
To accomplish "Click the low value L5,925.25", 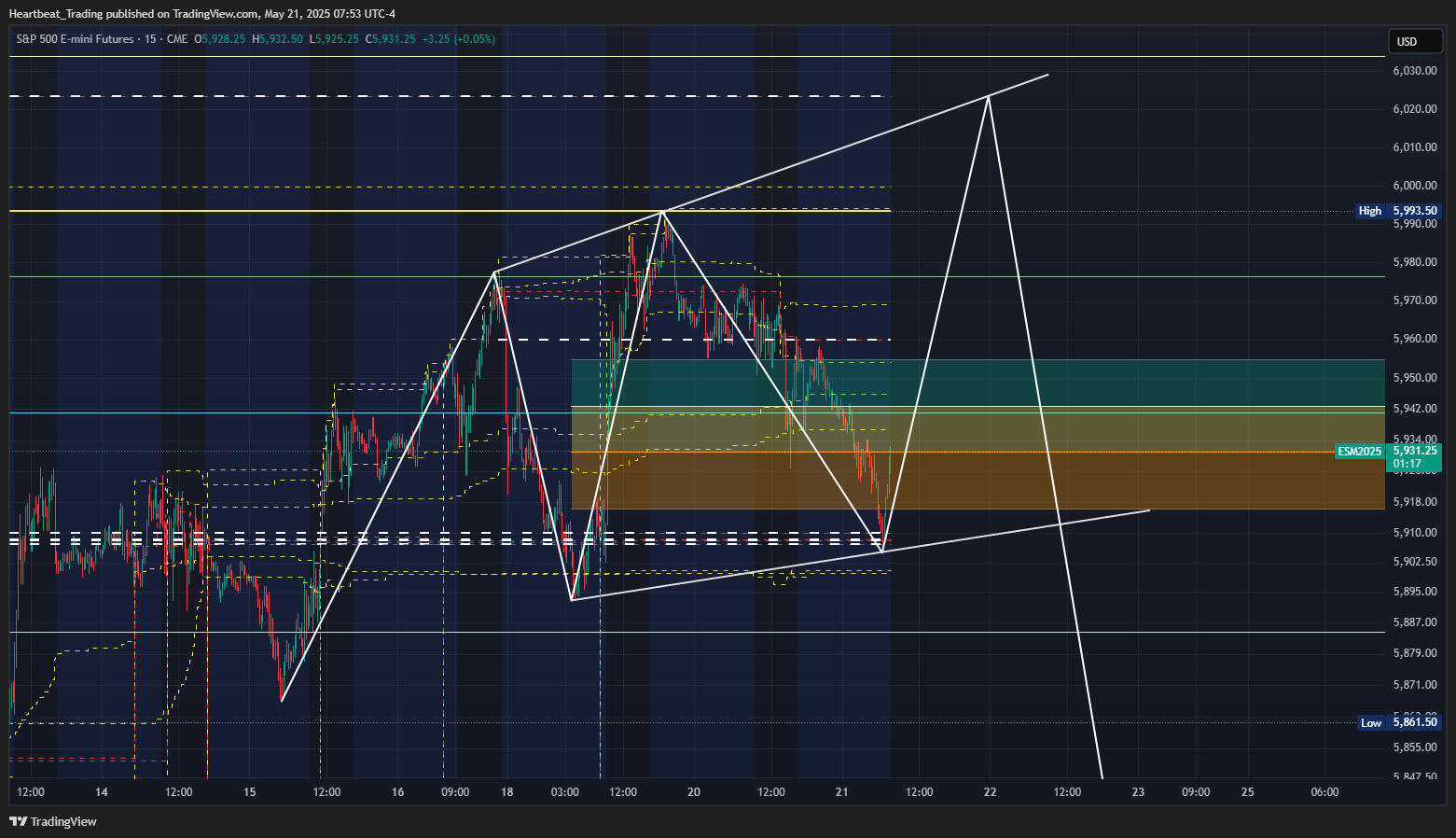I will click(336, 39).
